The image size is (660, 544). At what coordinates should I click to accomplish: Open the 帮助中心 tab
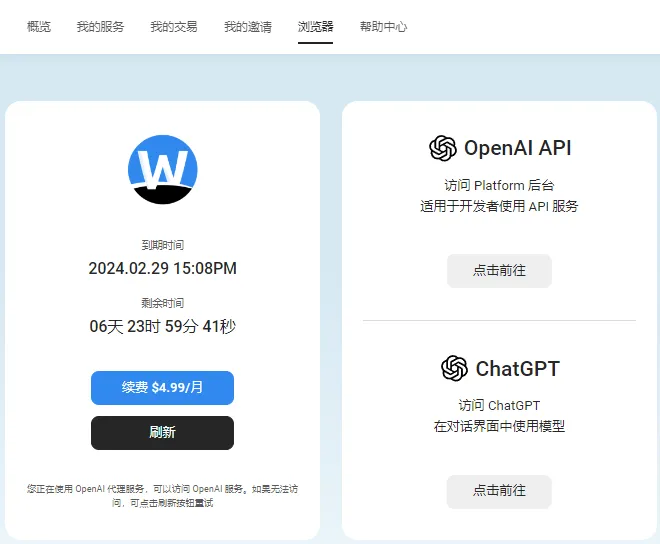383,27
